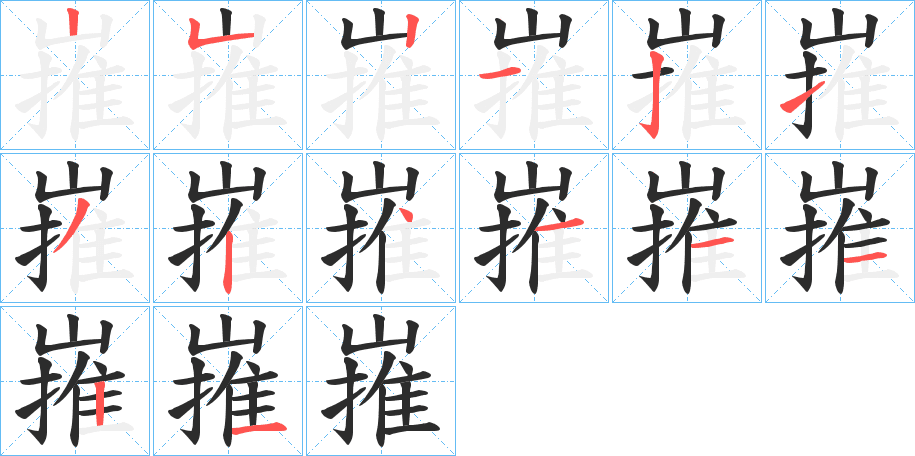
Task: Click the red bottom horizontal line finishing the character
Action: [259, 429]
